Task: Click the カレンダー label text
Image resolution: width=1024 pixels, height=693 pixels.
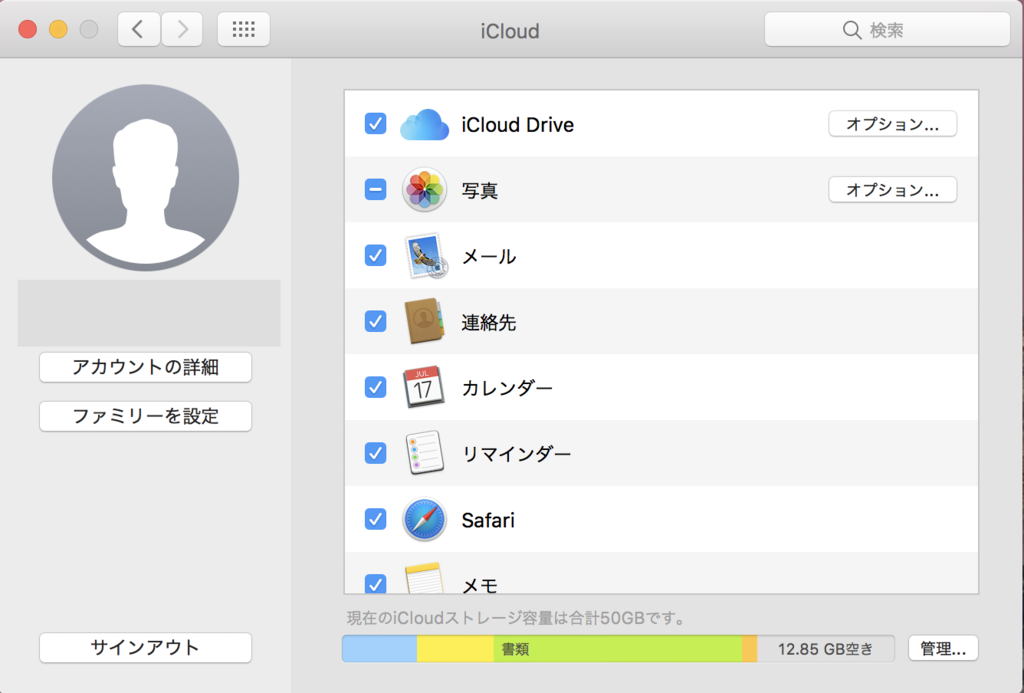Action: (x=507, y=389)
